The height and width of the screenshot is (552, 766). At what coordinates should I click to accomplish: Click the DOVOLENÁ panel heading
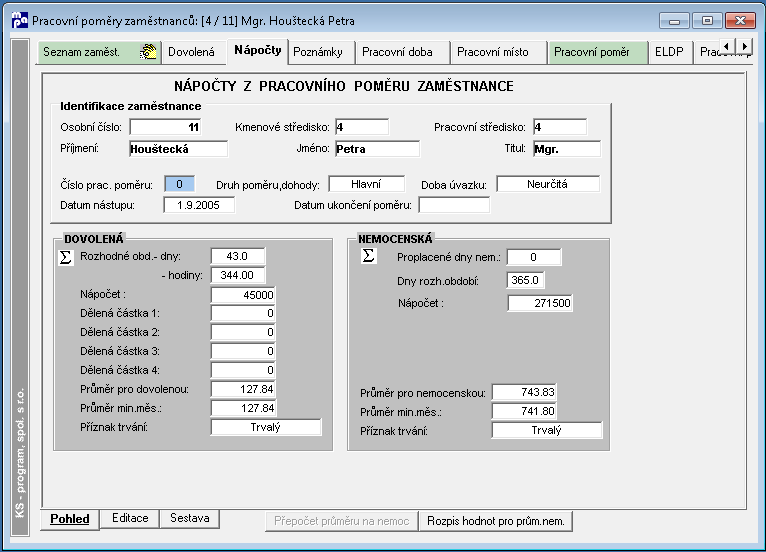[94, 239]
